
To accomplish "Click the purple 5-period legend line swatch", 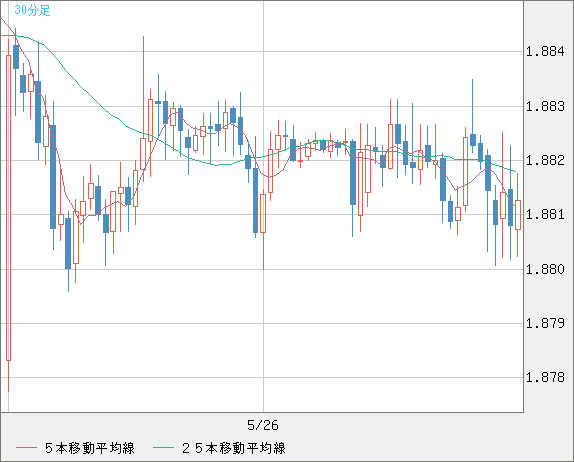I will [x=27, y=448].
